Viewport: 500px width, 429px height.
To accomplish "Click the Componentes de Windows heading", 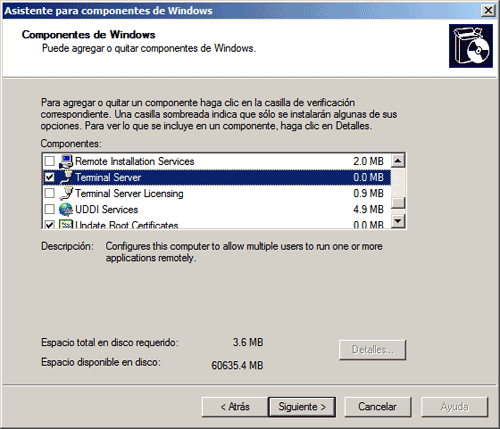I will click(89, 35).
